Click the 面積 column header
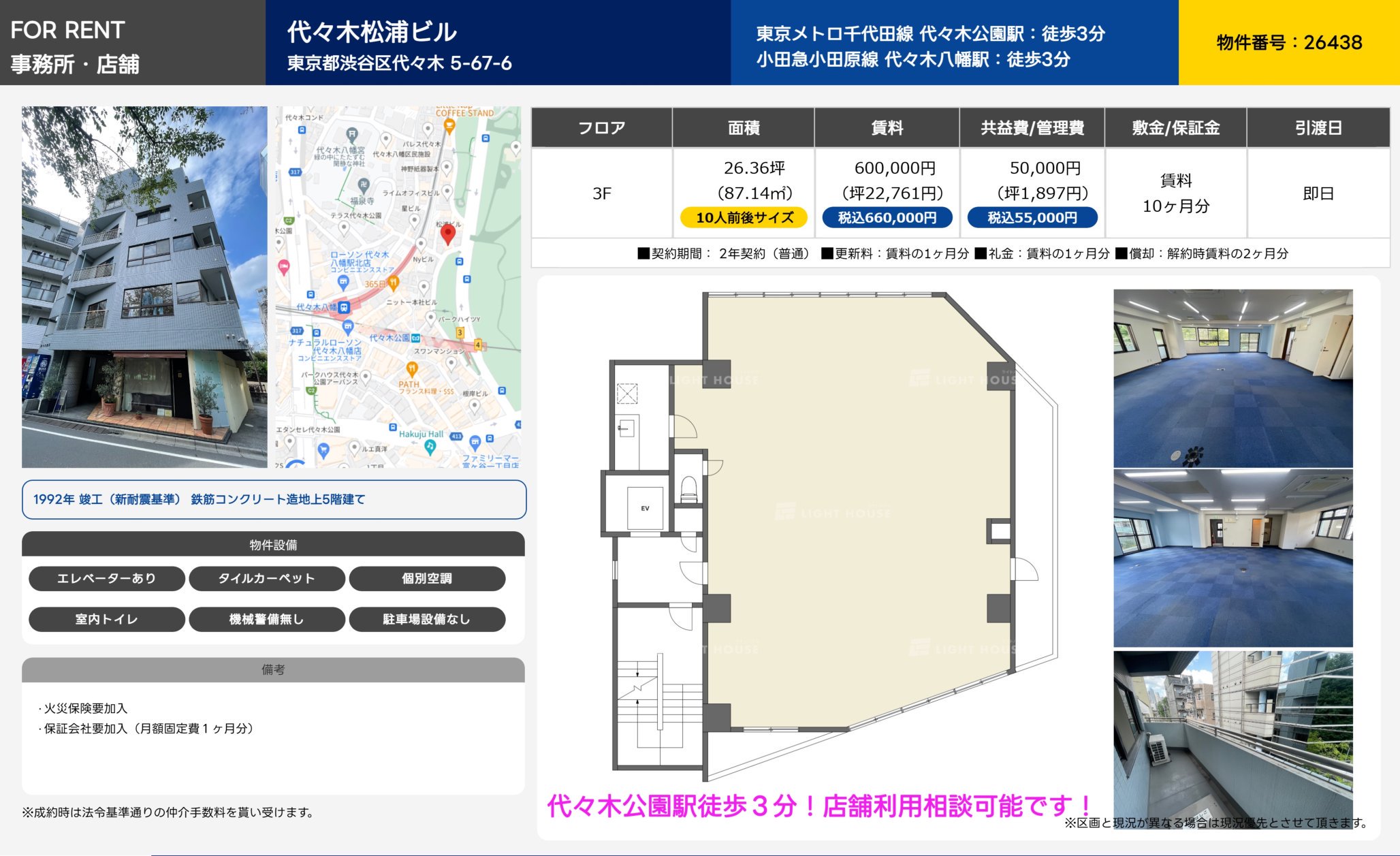 coord(744,127)
